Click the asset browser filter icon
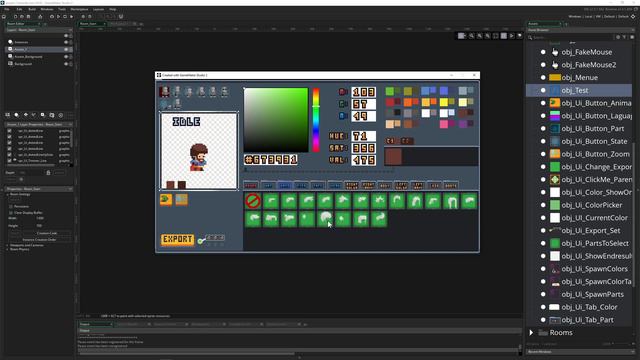Screen dimensions: 640x360 [624, 37]
